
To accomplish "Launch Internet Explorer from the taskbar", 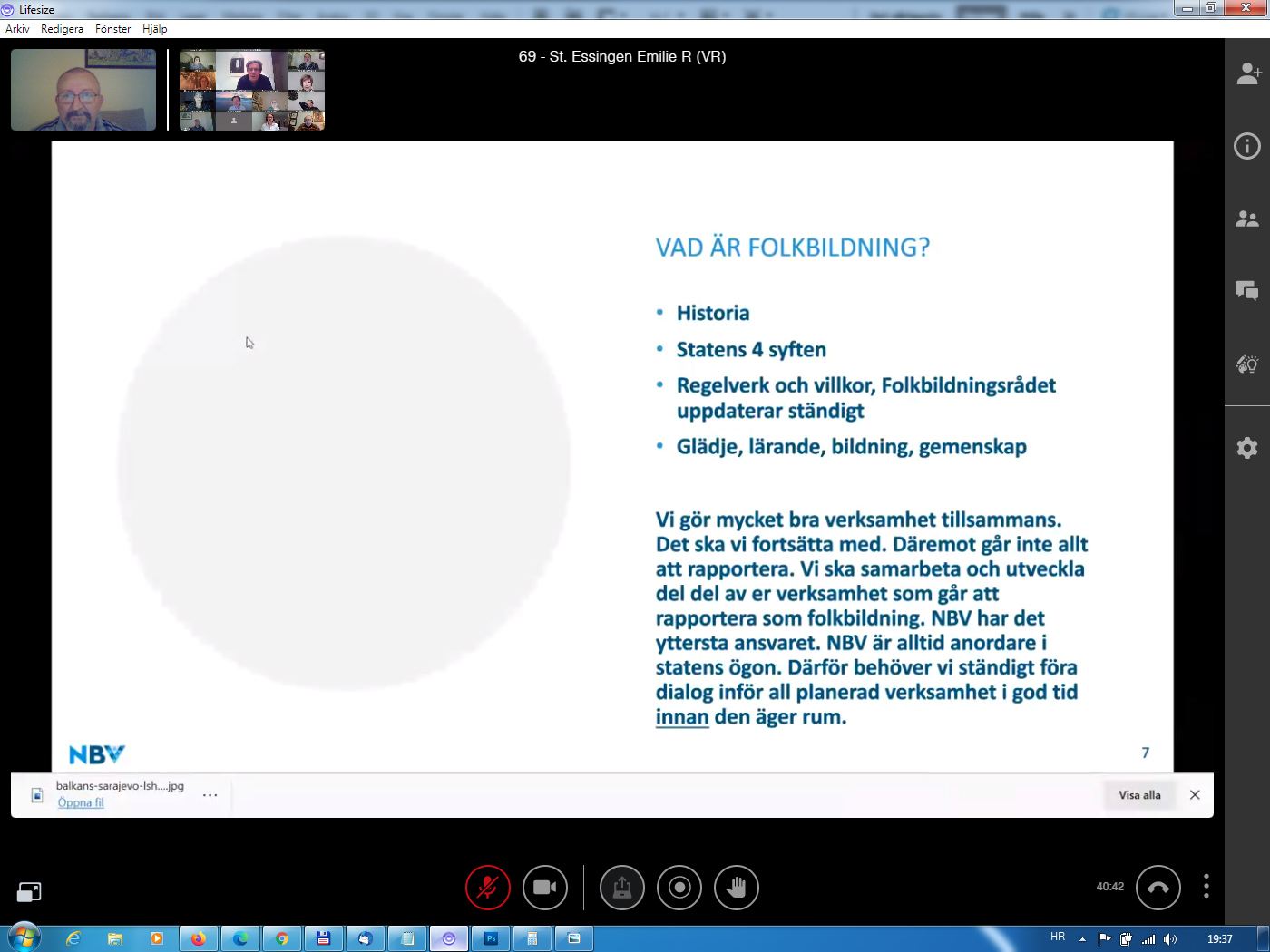I will pos(73,938).
